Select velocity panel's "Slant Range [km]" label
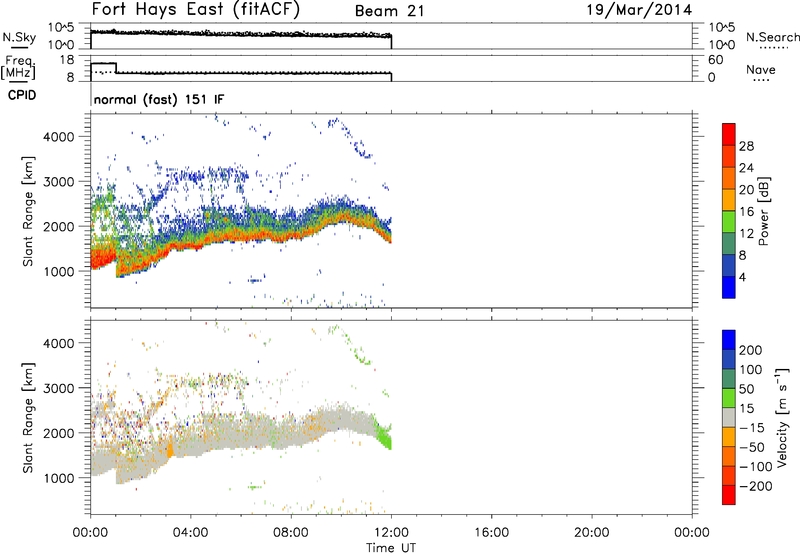This screenshot has width=800, height=554. tap(28, 418)
